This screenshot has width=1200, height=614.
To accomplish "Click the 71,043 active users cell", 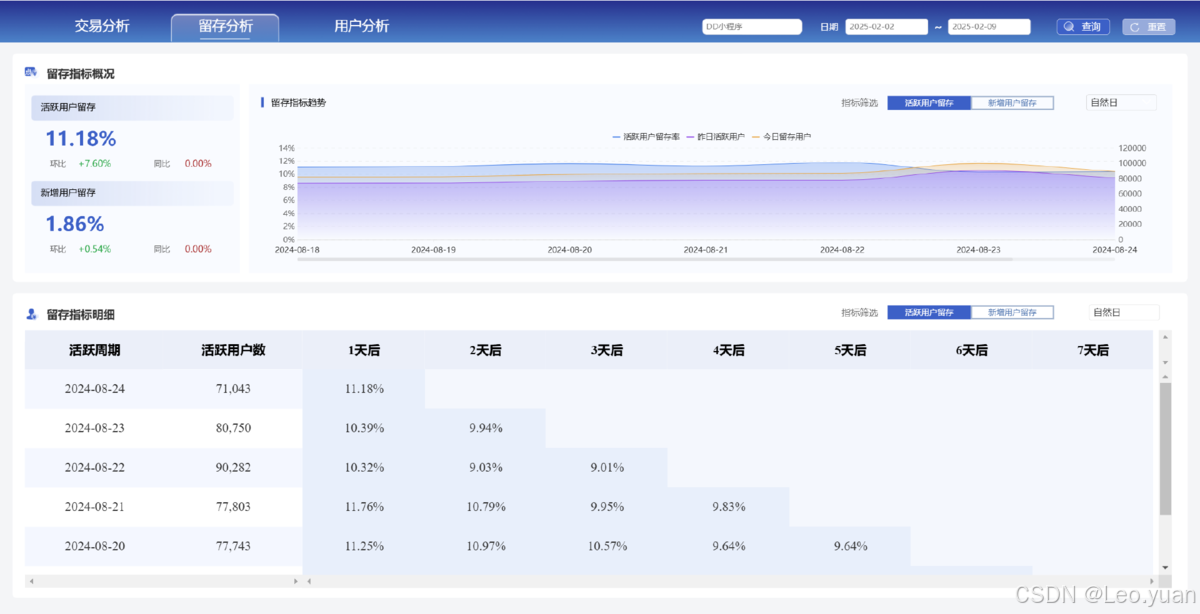I will pos(233,389).
